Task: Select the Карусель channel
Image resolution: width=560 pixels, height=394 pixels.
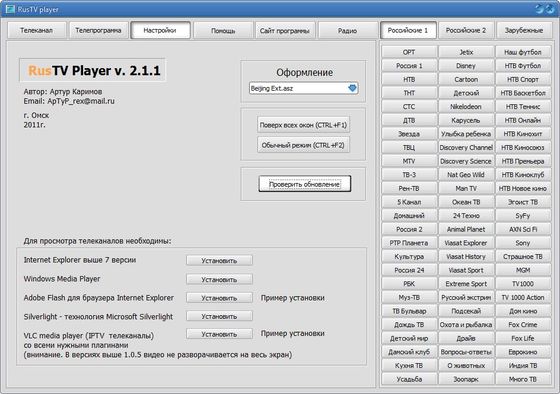Action: 466,120
